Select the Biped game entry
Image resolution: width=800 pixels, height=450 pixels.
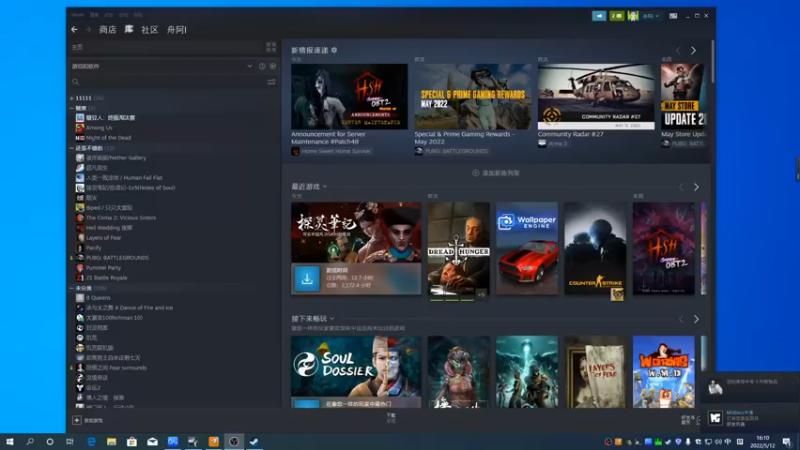point(109,208)
